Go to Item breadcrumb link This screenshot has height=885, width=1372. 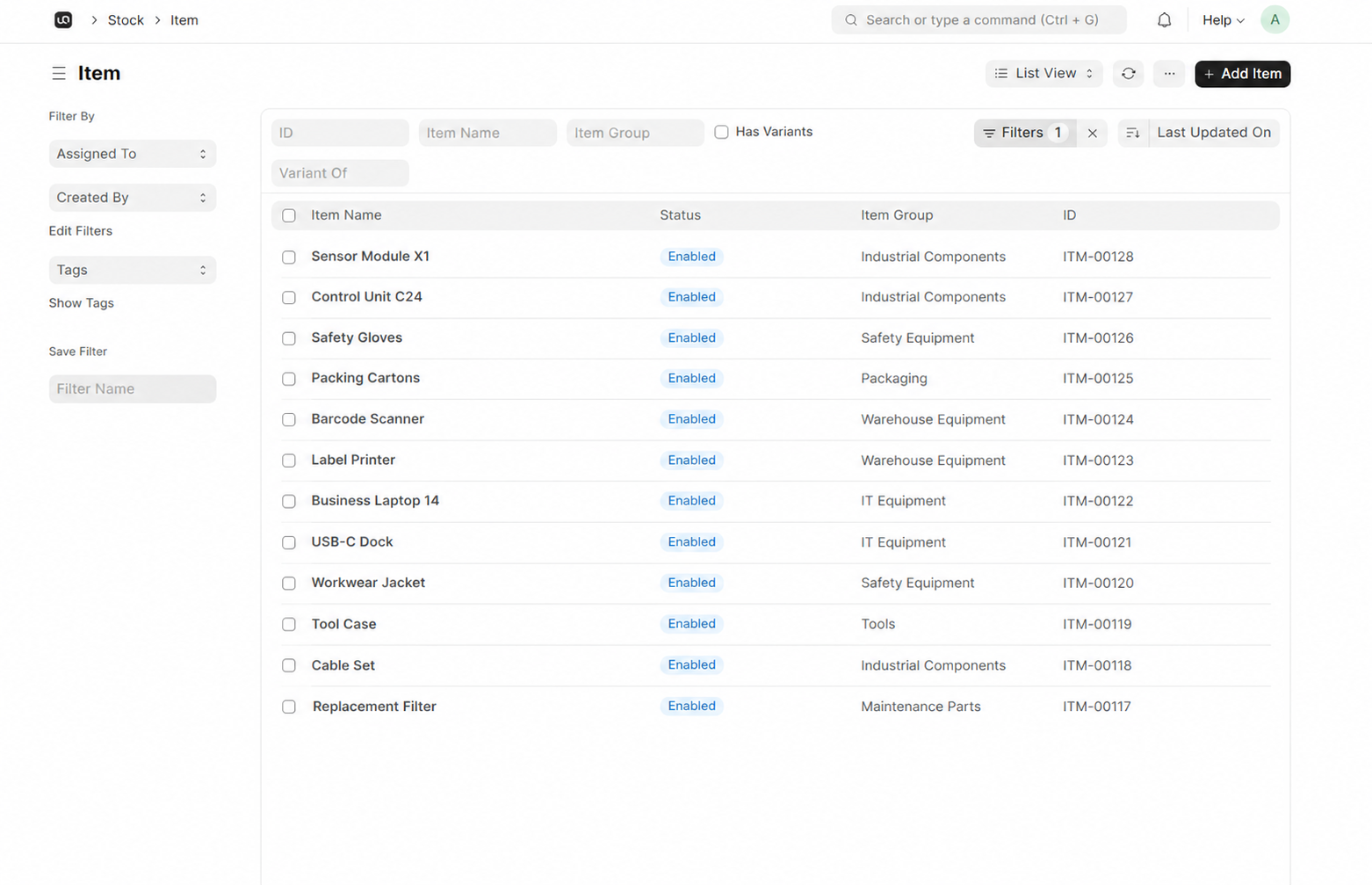click(184, 20)
